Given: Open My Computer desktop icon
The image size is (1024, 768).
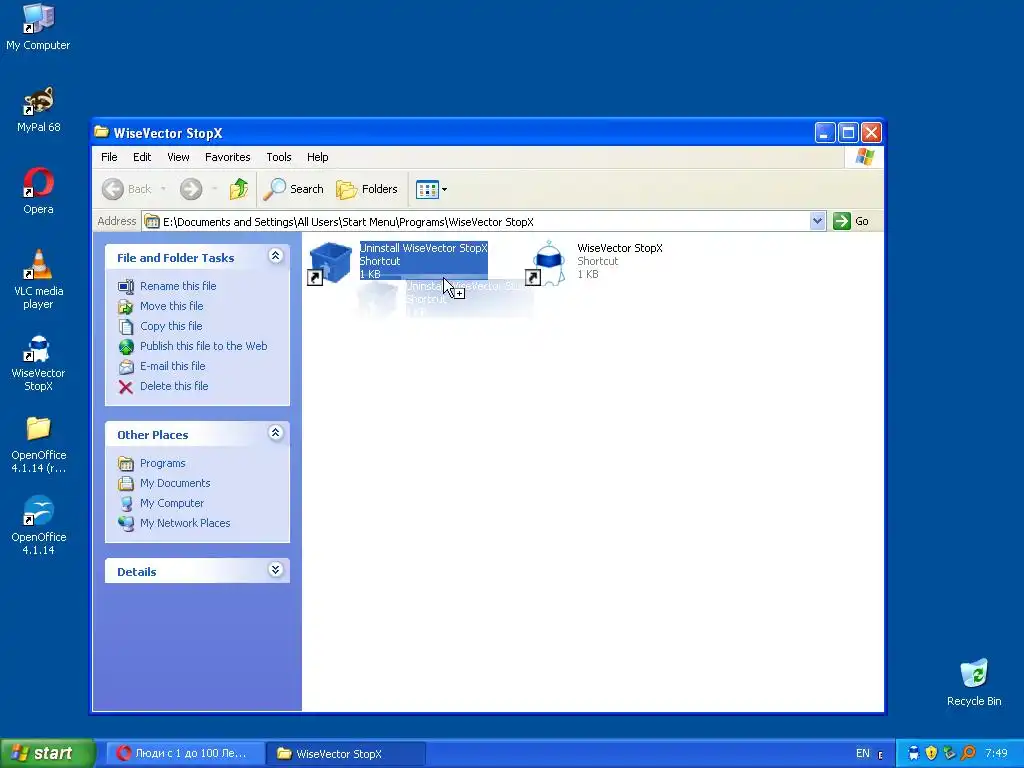Looking at the screenshot, I should point(38,27).
